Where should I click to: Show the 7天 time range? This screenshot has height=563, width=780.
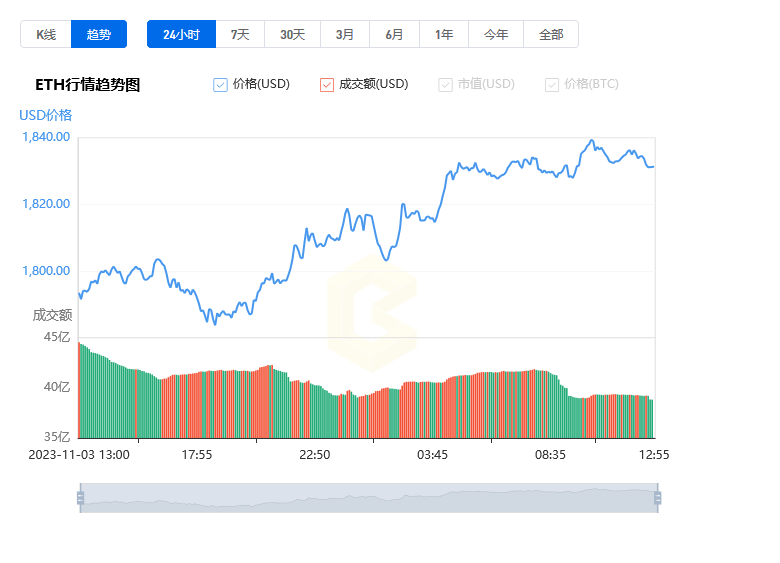240,34
